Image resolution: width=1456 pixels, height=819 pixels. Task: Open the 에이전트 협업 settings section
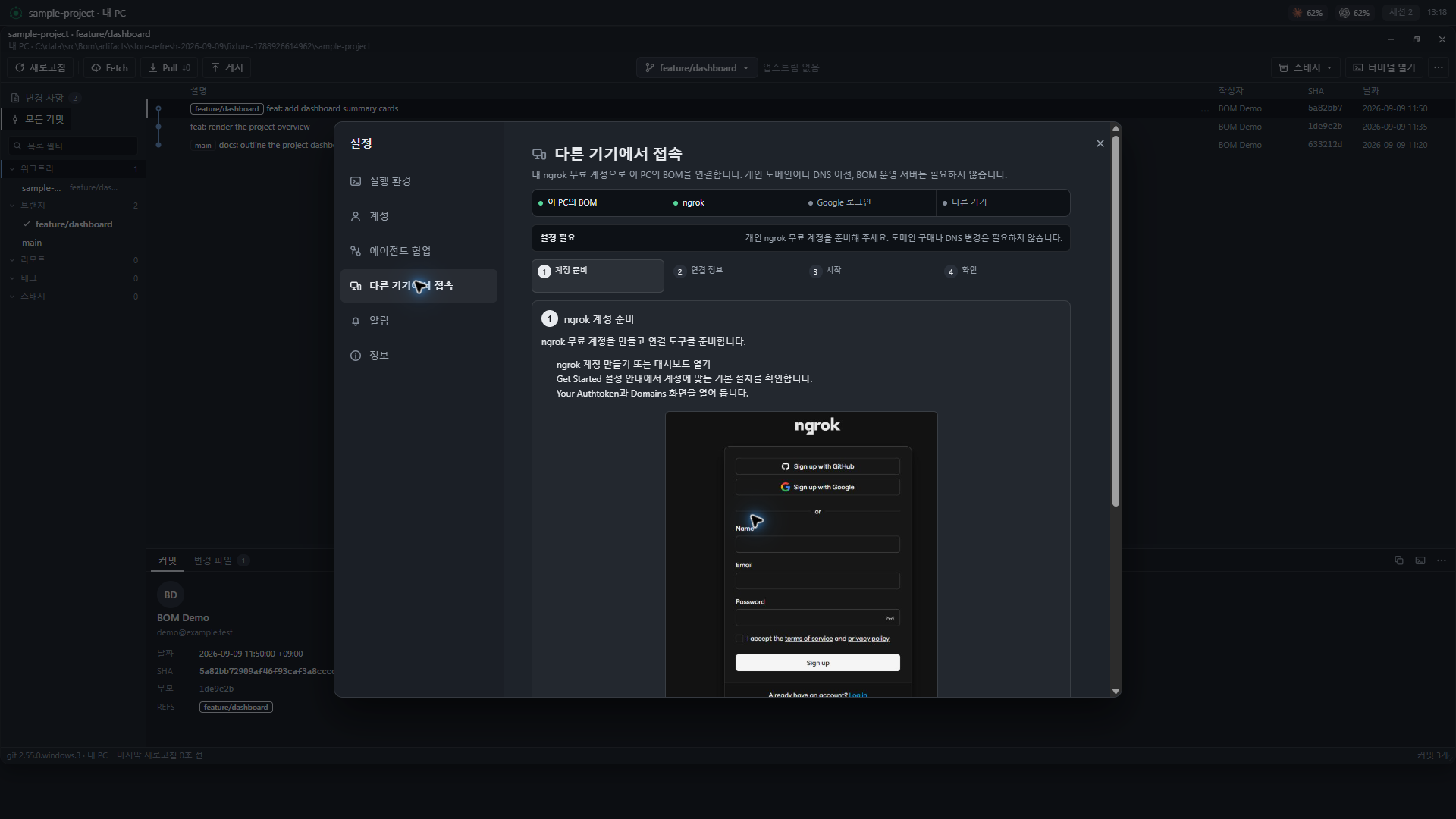tap(419, 251)
